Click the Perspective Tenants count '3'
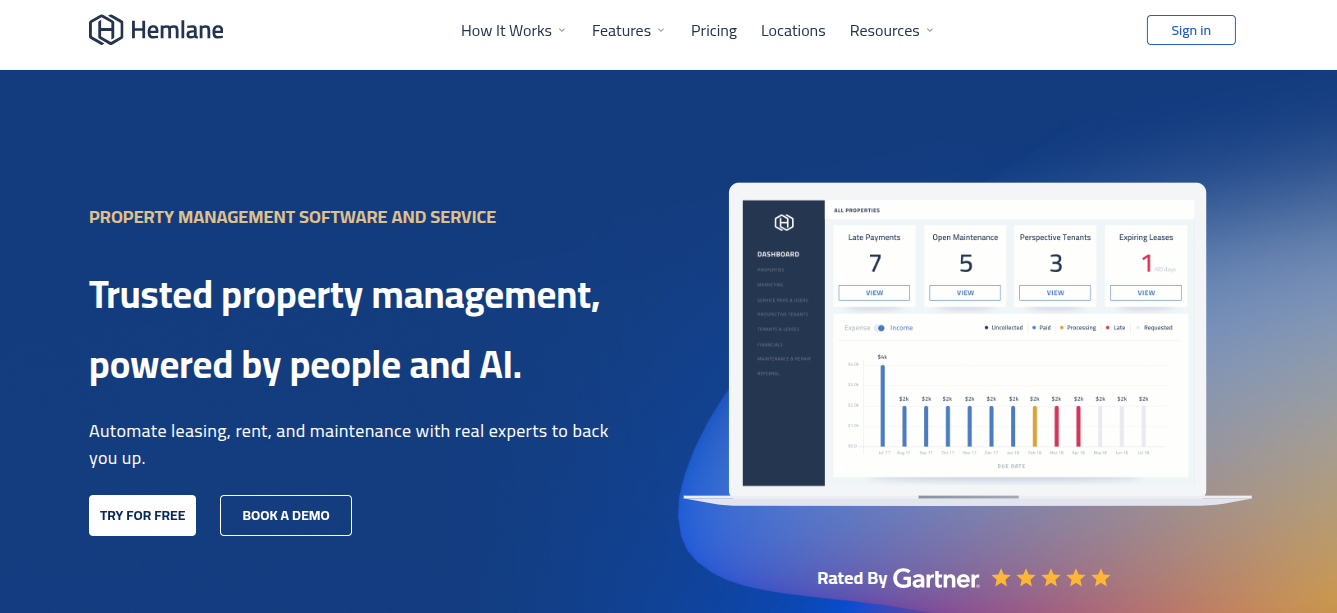The image size is (1337, 613). tap(1056, 263)
